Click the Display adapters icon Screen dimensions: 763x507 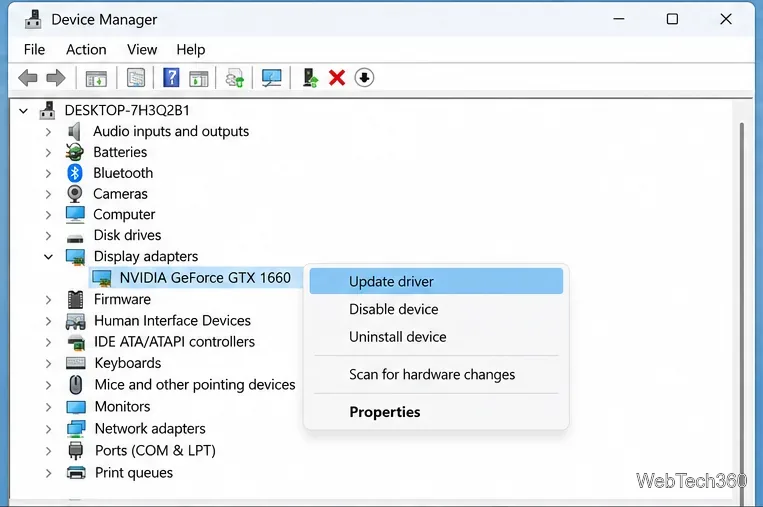point(75,257)
